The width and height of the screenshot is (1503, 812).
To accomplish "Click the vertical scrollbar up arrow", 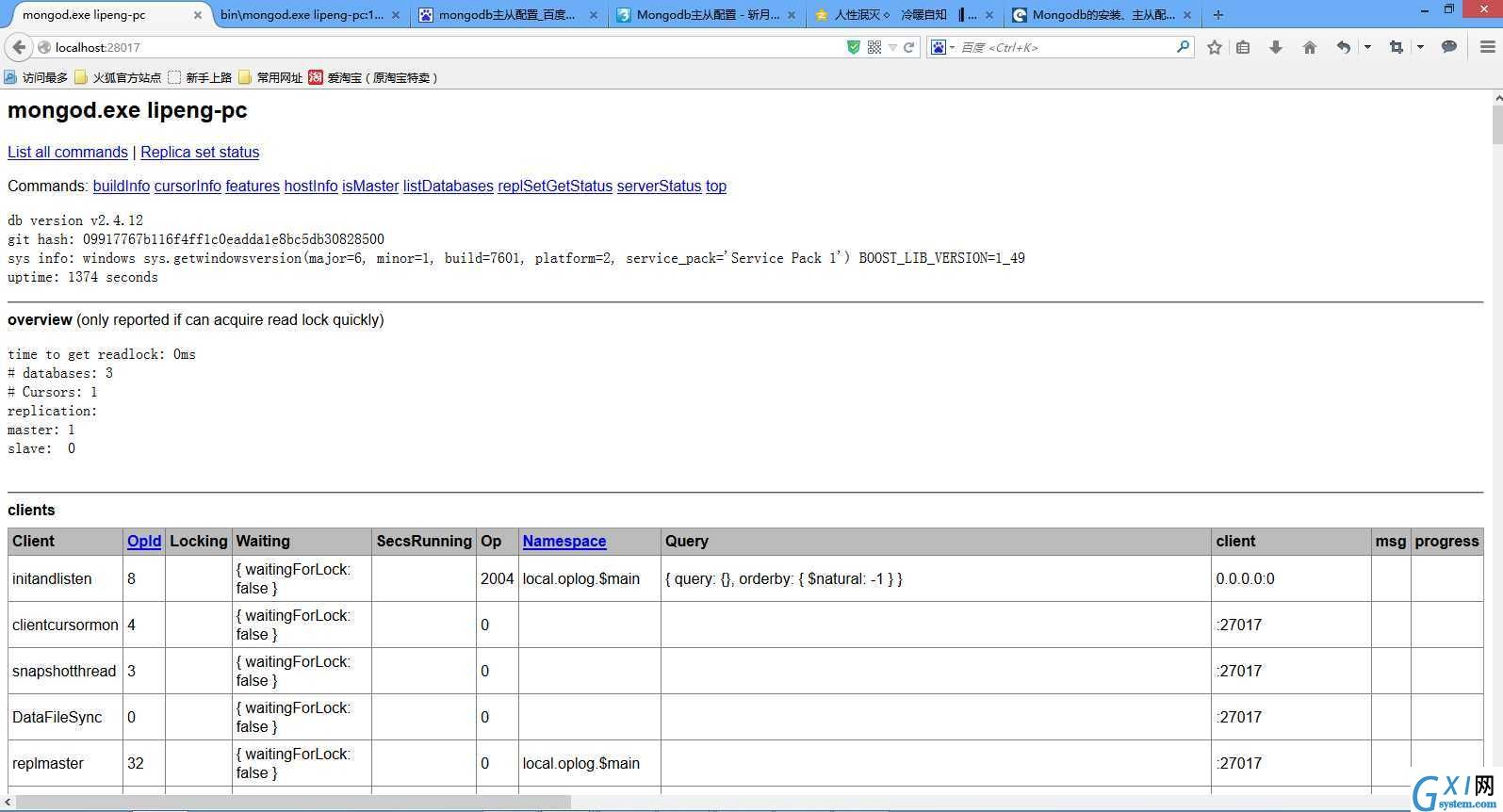I will 1497,96.
